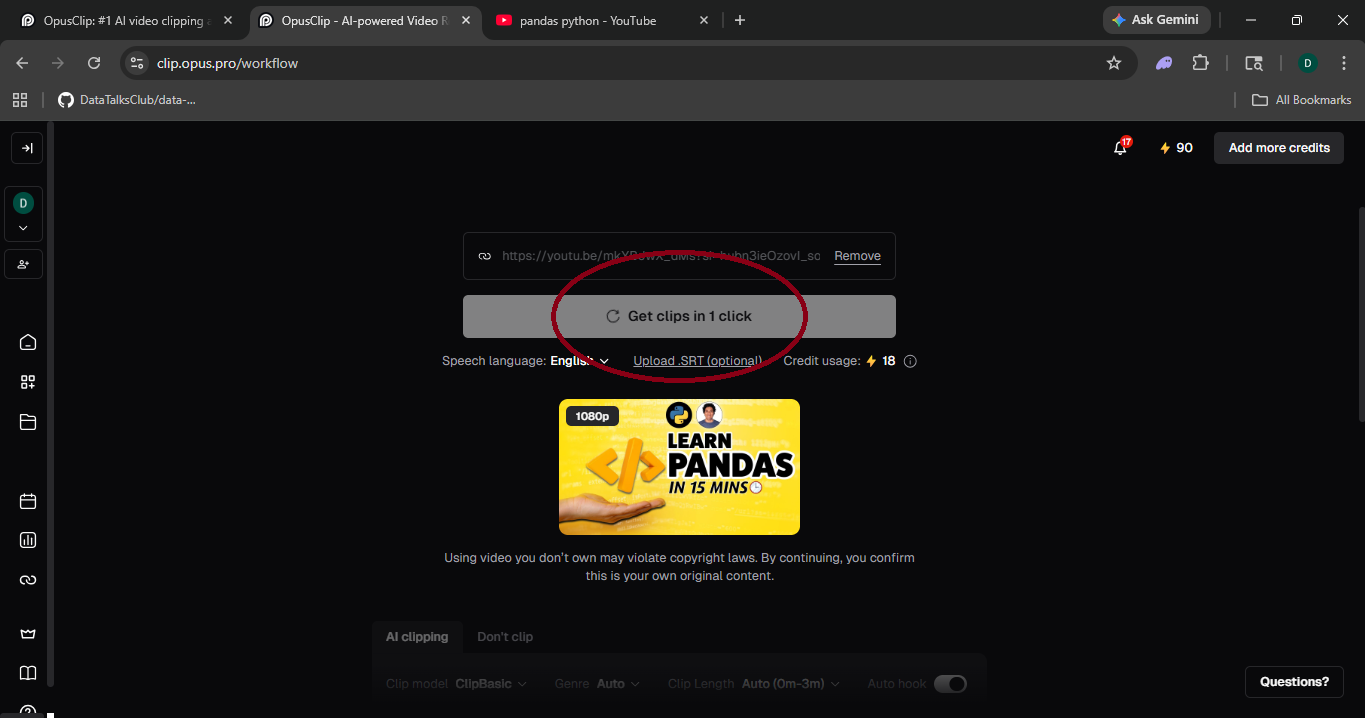1365x718 pixels.
Task: Click the Learn Pandas video thumbnail
Action: pos(679,467)
